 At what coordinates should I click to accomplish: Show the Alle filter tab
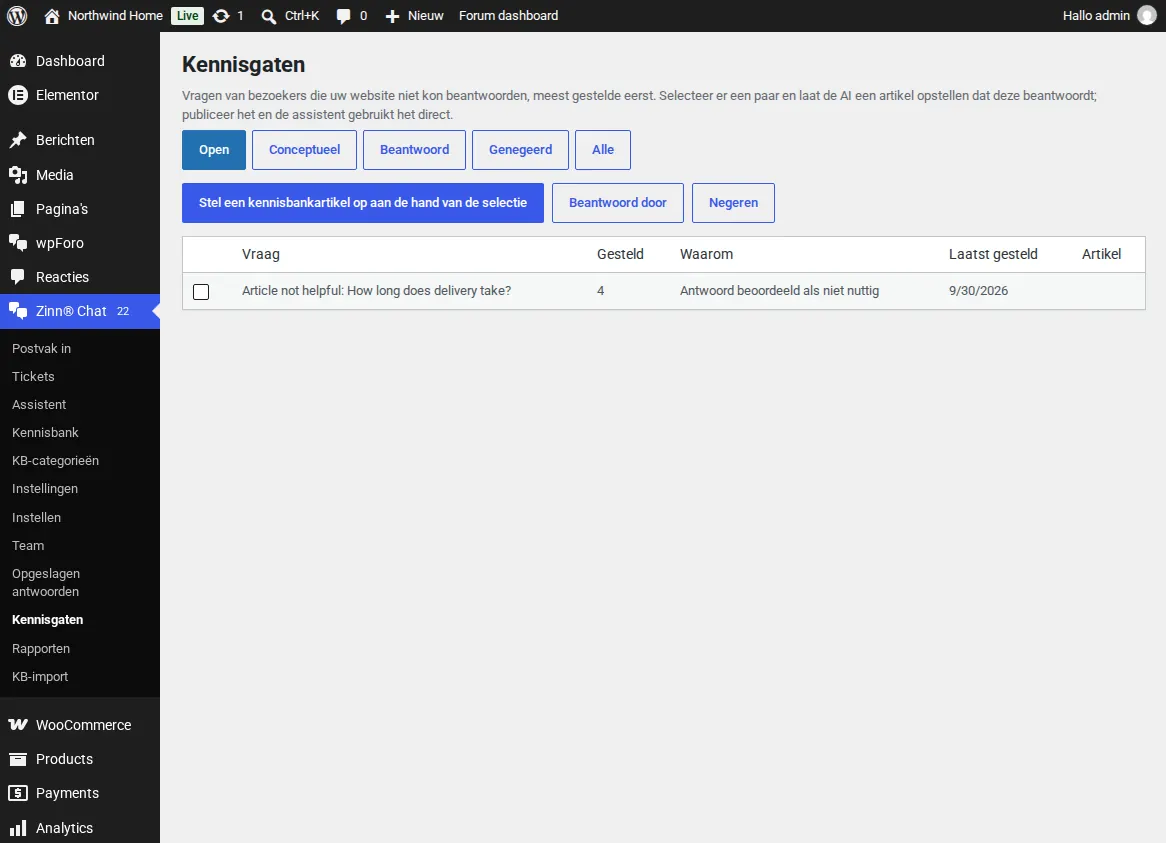click(x=603, y=149)
